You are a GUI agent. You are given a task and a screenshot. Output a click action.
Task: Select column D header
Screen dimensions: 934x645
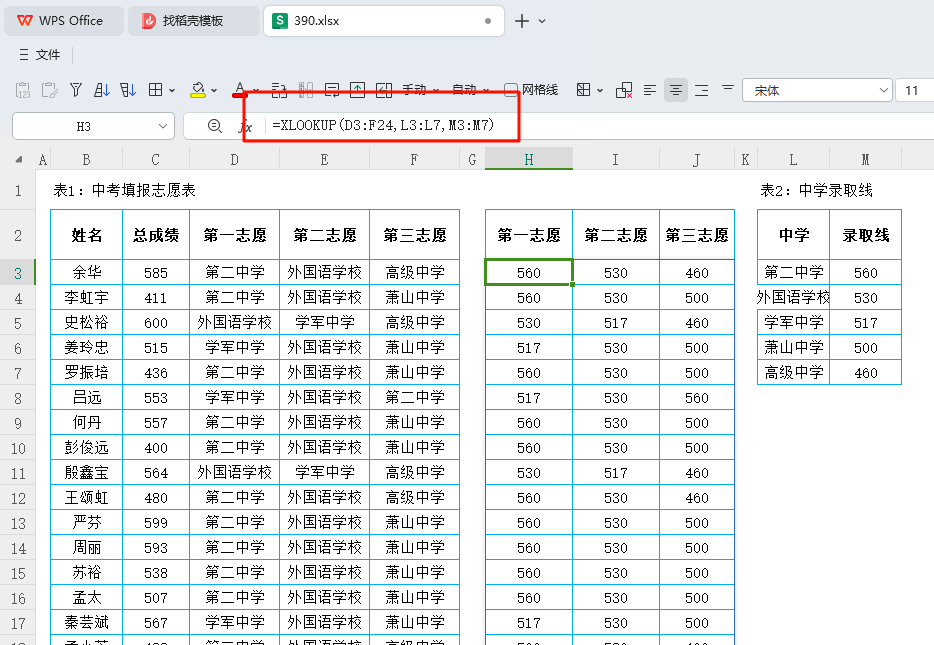point(234,159)
